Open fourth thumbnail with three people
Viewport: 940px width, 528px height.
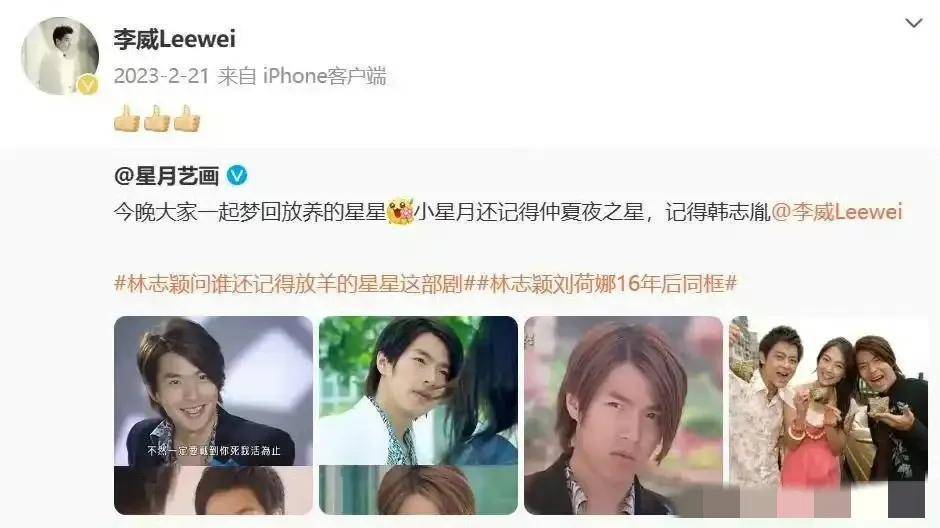[828, 415]
